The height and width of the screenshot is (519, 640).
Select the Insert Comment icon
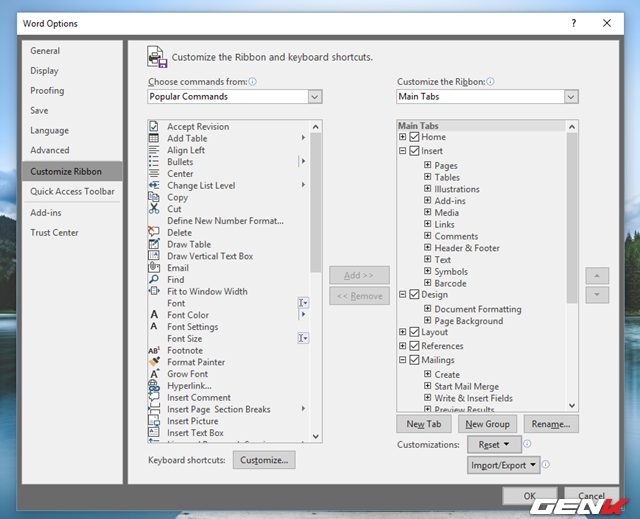pyautogui.click(x=154, y=397)
